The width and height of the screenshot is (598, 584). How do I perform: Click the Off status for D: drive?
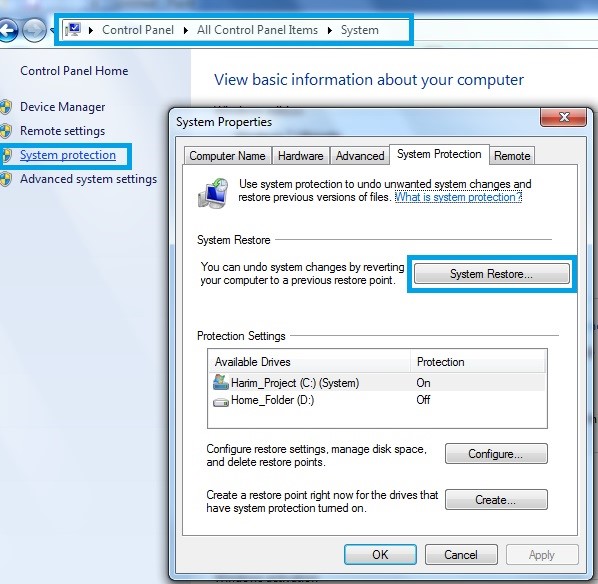tap(423, 400)
